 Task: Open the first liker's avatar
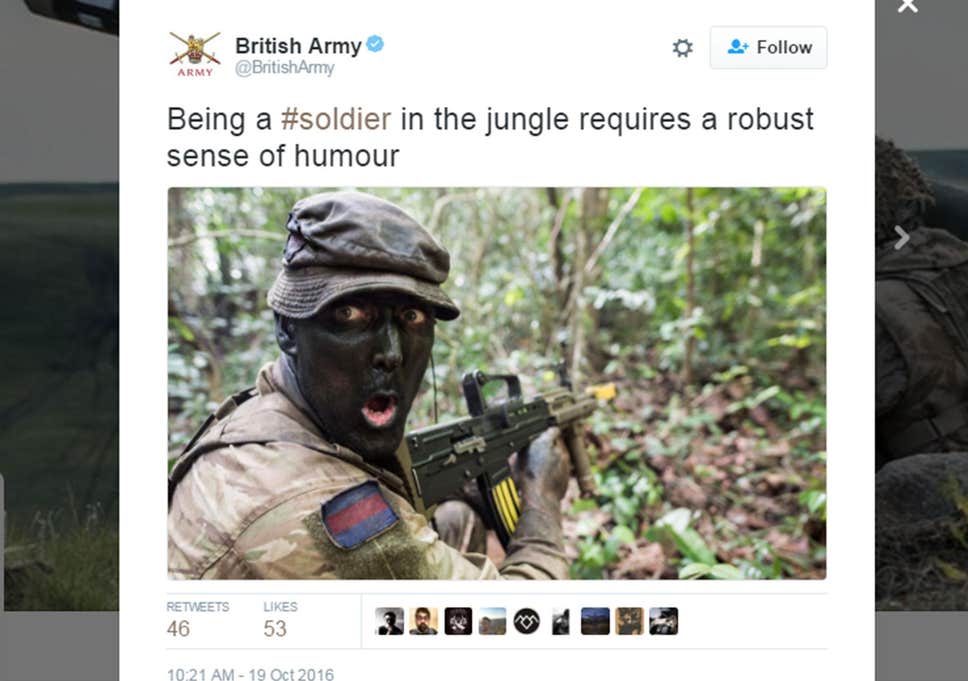390,621
